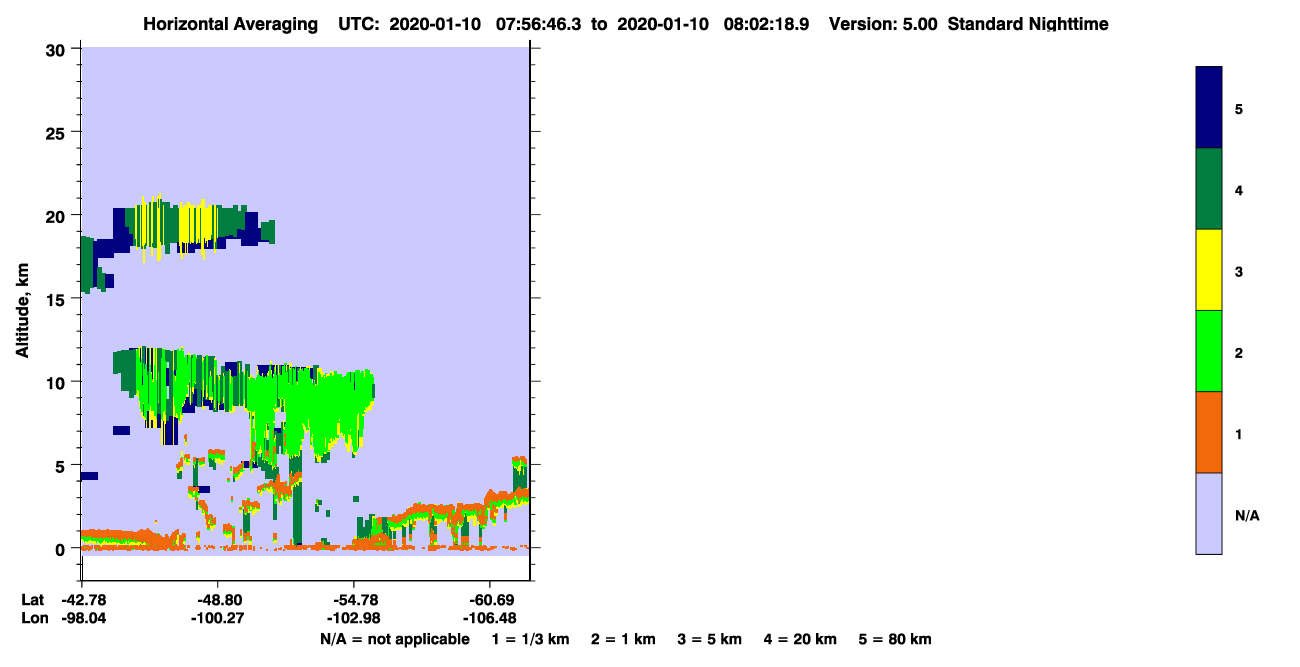Click the longitude value -98.04
1300x667 pixels.
tap(82, 618)
